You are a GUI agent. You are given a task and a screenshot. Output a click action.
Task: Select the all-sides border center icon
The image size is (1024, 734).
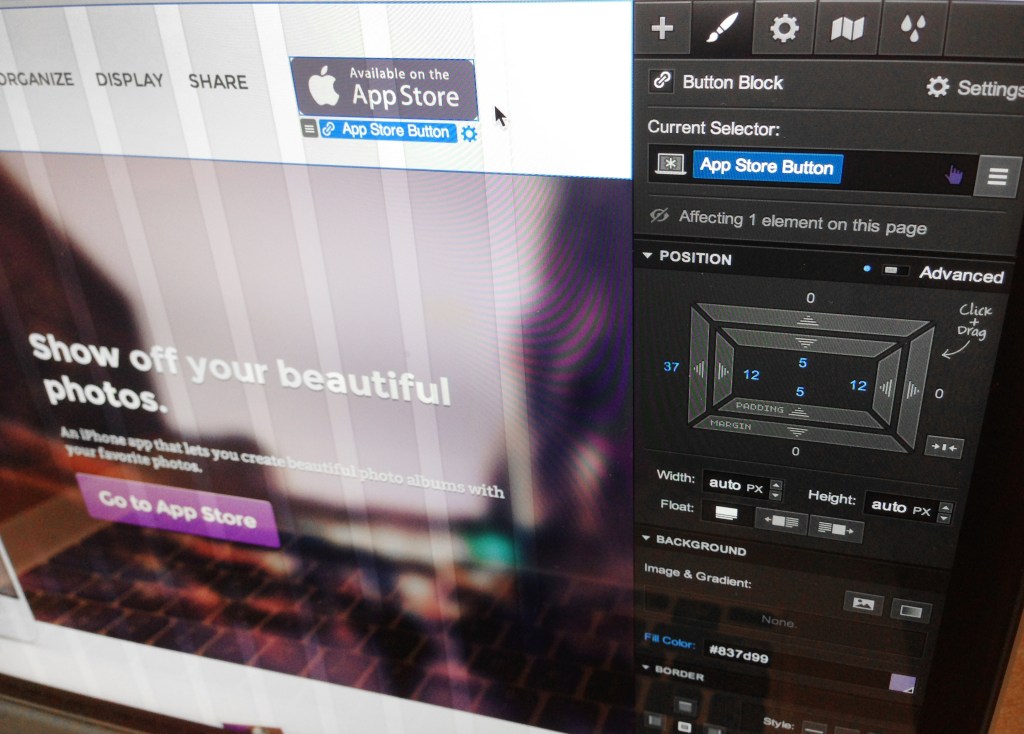tap(684, 726)
